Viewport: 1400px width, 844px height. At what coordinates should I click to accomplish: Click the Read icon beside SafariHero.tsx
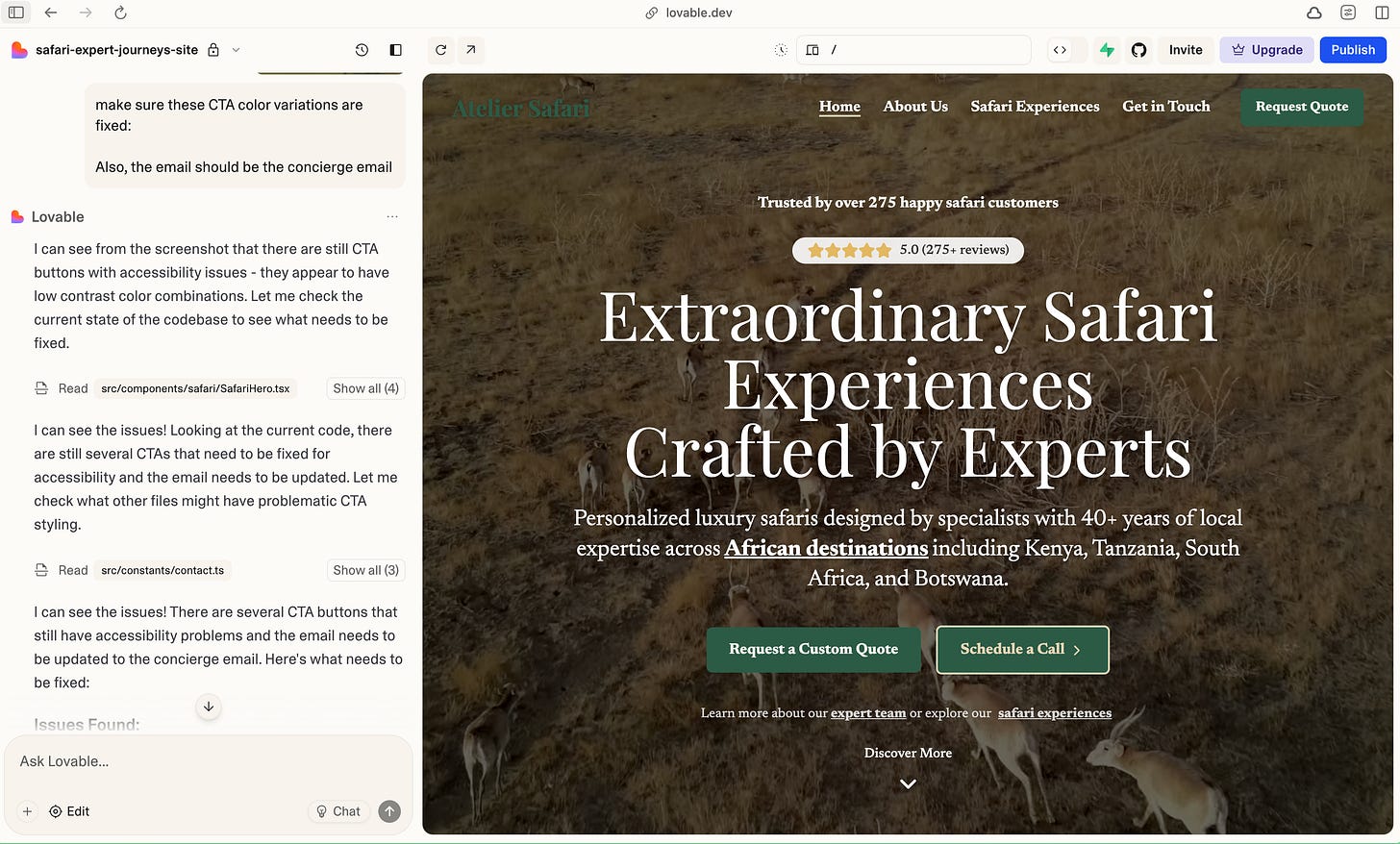[41, 388]
